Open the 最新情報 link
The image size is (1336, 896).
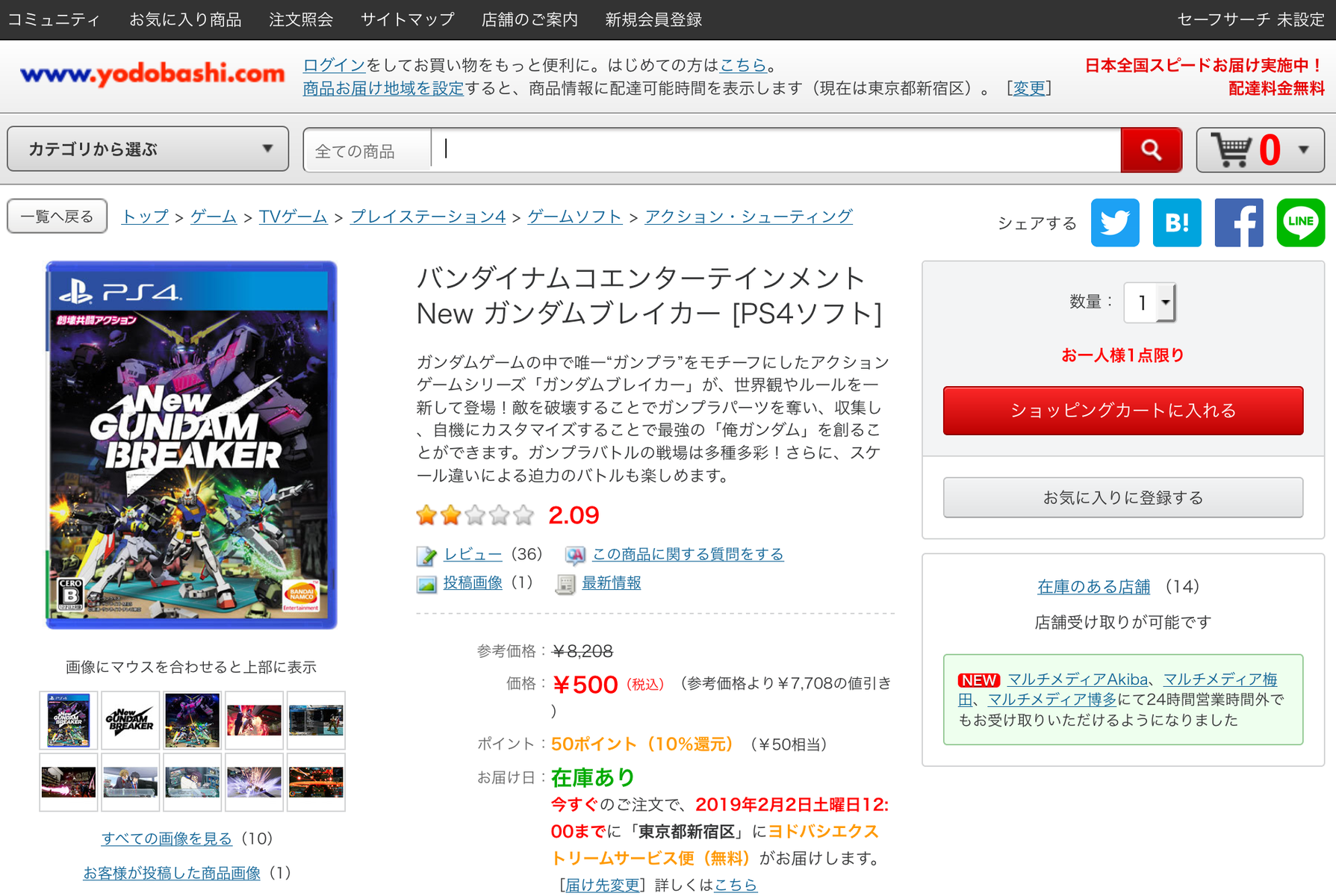[612, 582]
